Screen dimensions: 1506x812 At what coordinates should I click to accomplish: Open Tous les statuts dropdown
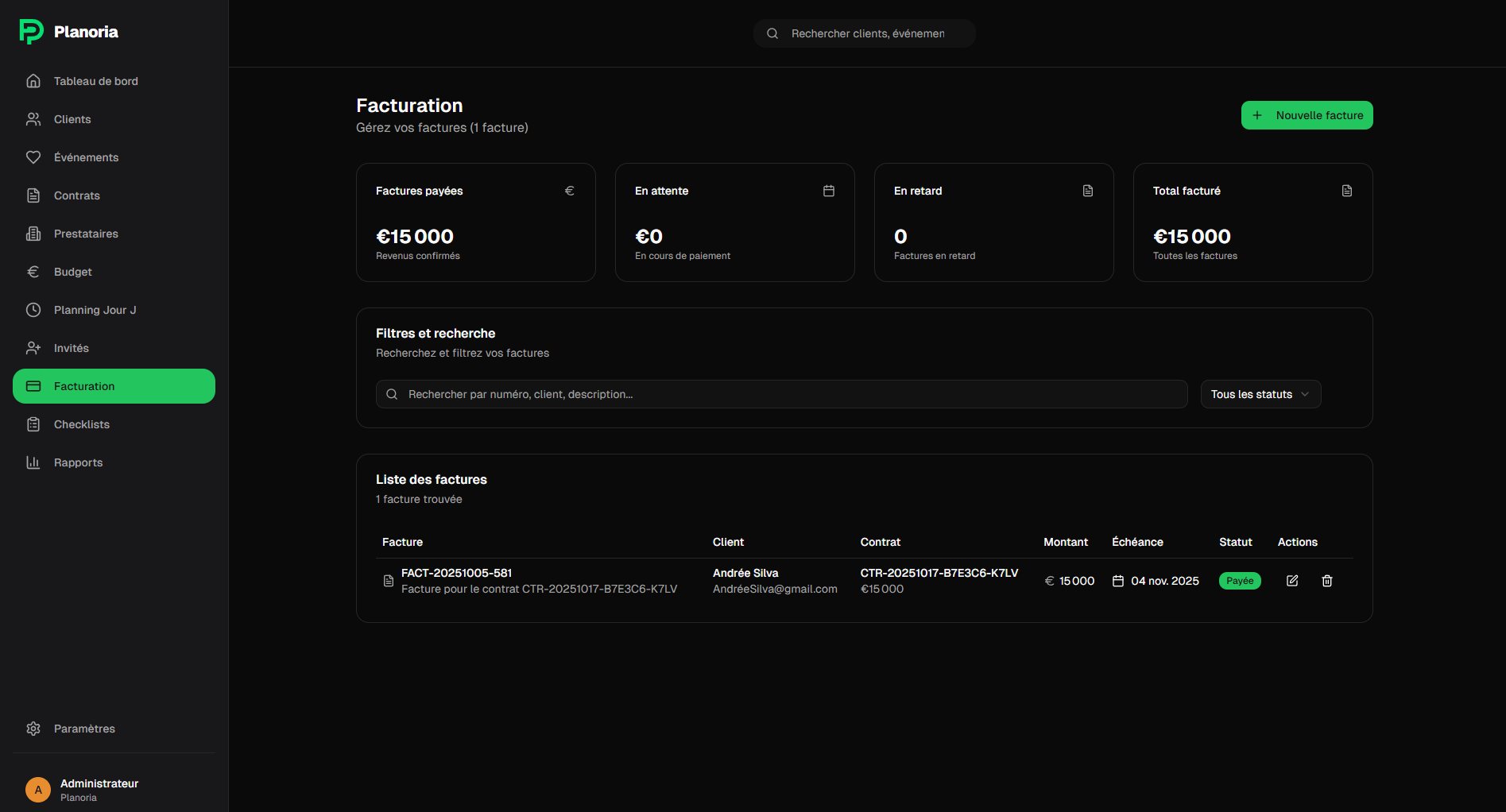pyautogui.click(x=1260, y=394)
